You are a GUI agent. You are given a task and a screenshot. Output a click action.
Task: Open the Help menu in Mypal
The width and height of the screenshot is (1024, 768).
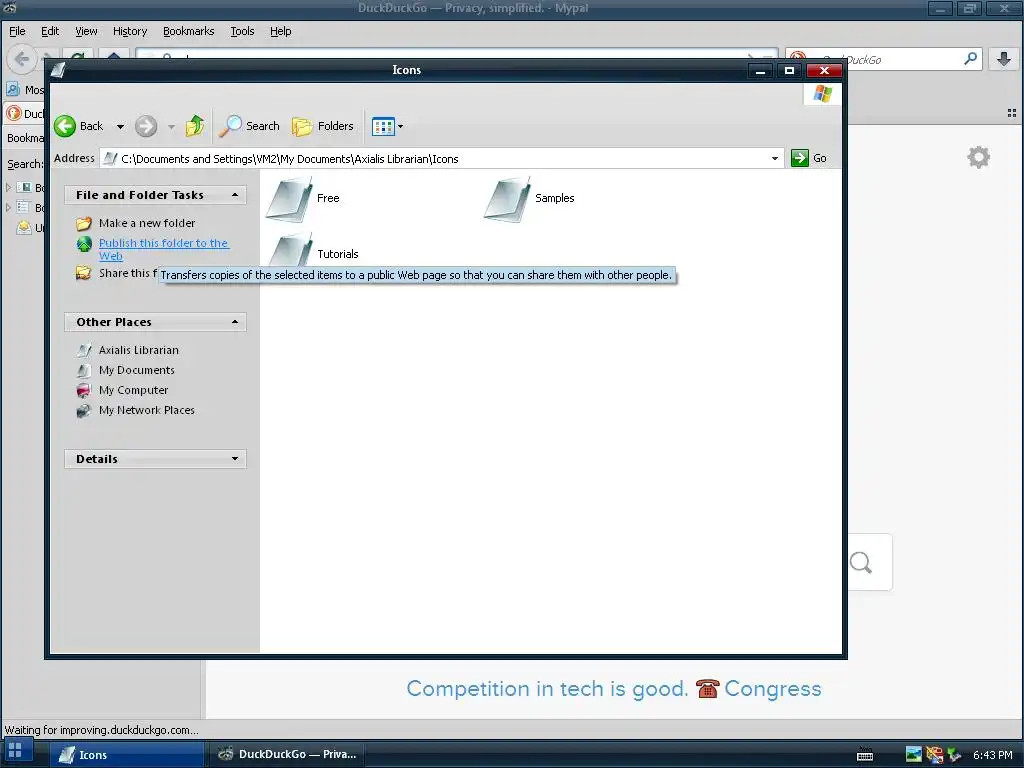point(281,31)
